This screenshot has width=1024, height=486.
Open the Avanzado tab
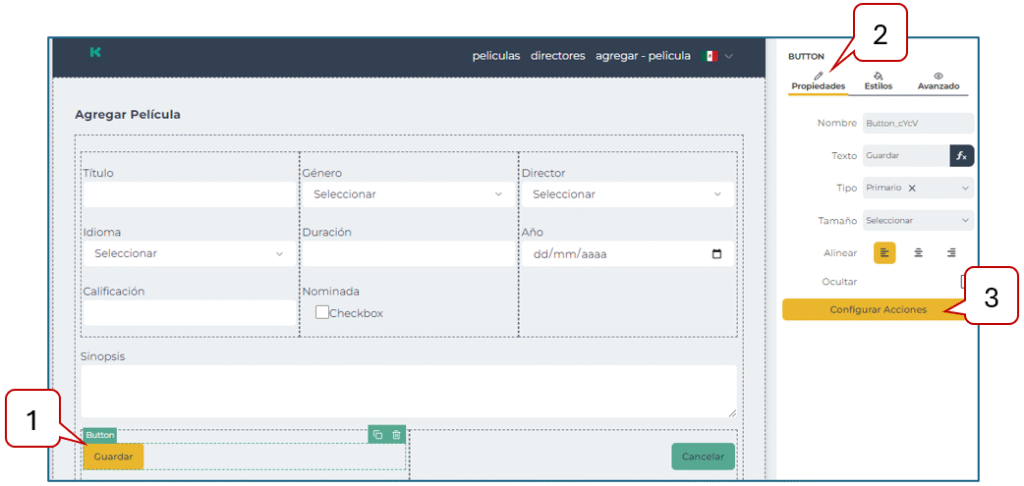pyautogui.click(x=938, y=81)
